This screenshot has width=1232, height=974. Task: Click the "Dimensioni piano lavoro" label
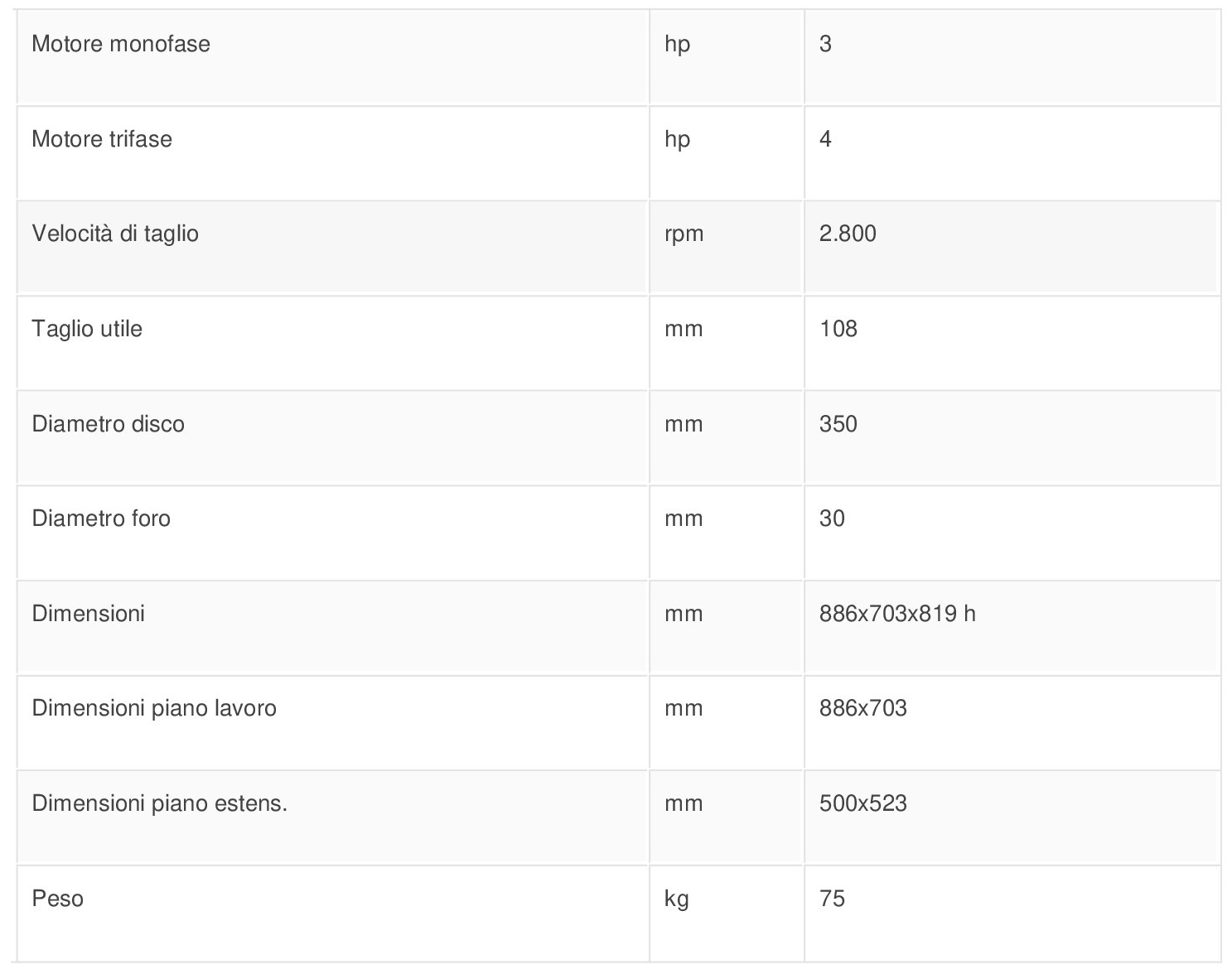point(154,708)
